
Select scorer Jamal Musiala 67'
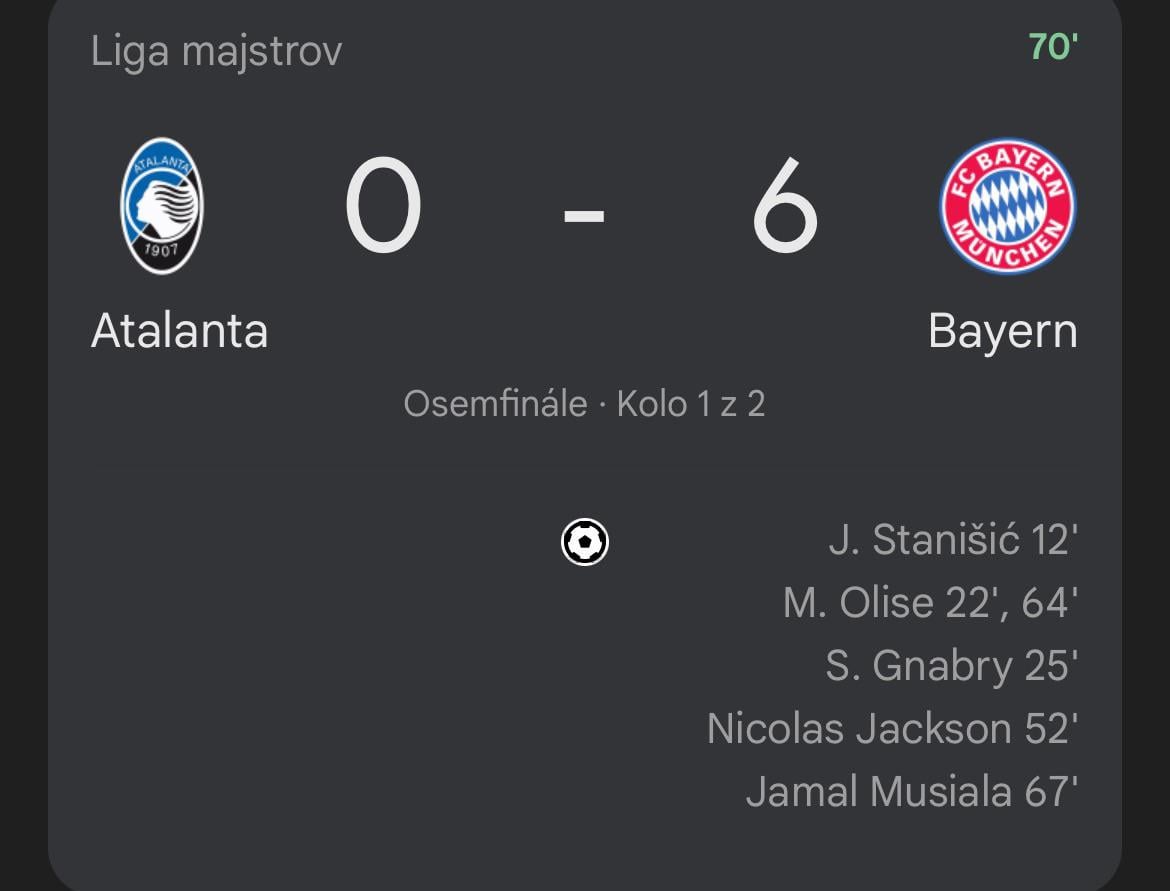(x=911, y=792)
